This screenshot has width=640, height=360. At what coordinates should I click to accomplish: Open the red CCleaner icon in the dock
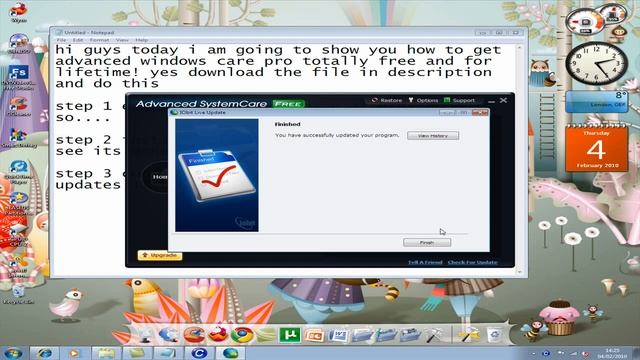click(x=194, y=335)
